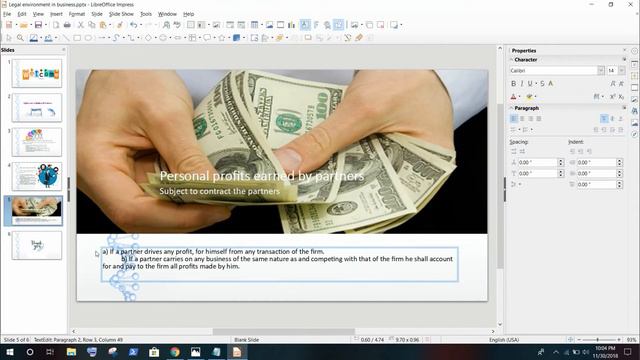Open the Tools menu
Screen dimensions: 640x360
(x=146, y=14)
